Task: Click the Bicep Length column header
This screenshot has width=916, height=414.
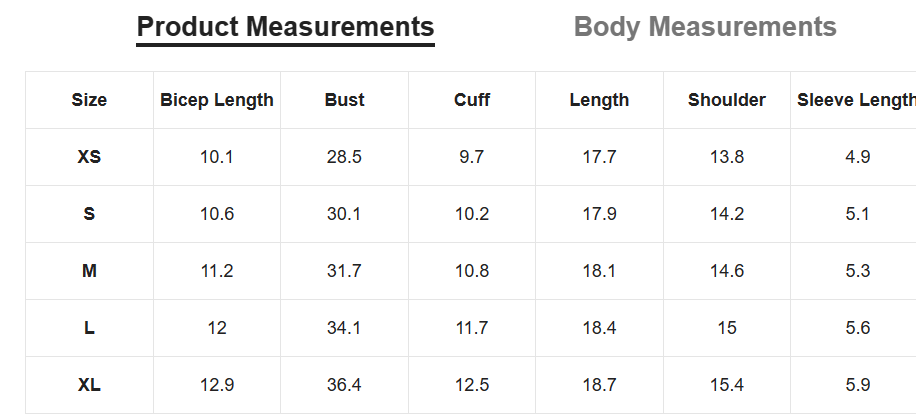Action: (217, 100)
